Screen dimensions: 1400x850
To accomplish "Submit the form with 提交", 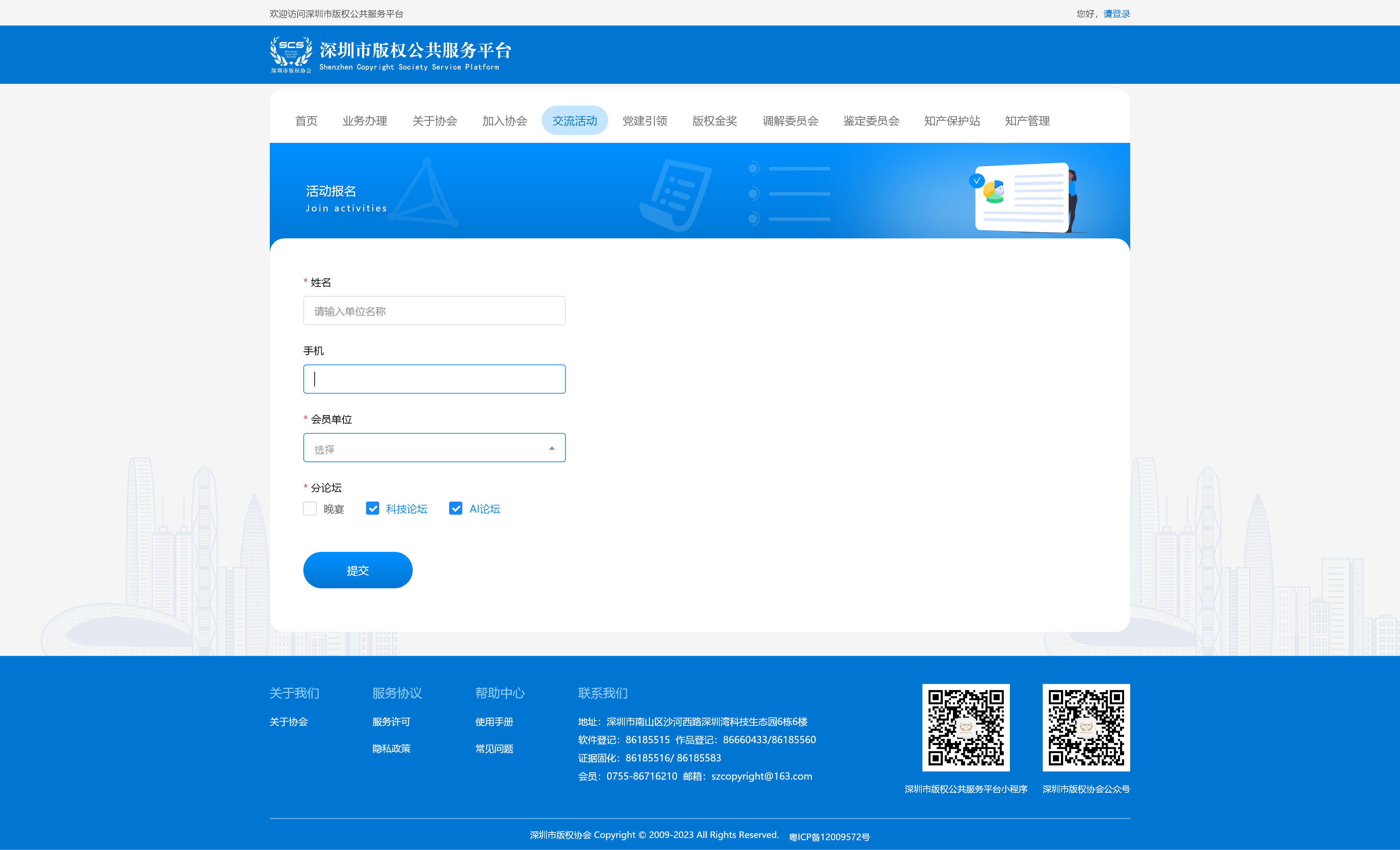I will click(x=358, y=570).
